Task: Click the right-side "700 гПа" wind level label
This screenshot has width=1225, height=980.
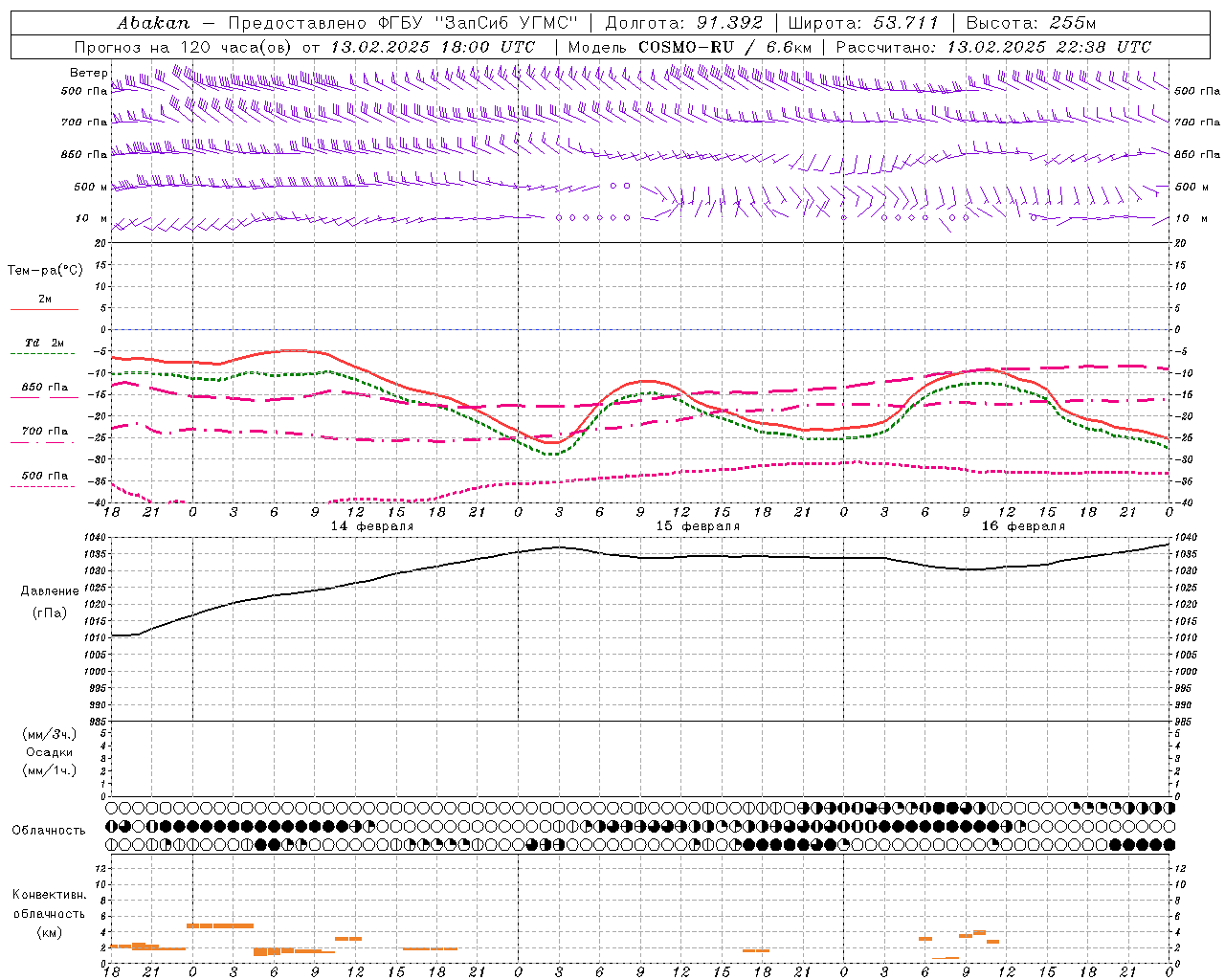Action: tap(1197, 122)
